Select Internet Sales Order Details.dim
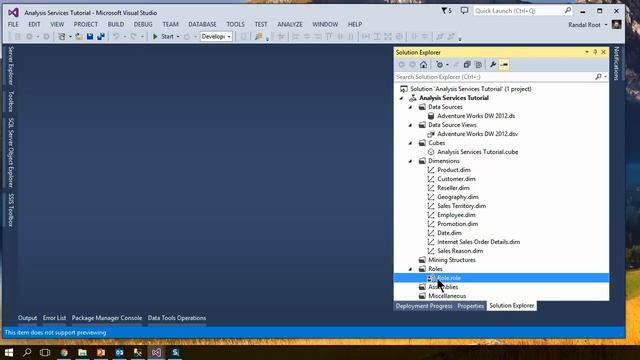Image resolution: width=640 pixels, height=360 pixels. coord(478,242)
